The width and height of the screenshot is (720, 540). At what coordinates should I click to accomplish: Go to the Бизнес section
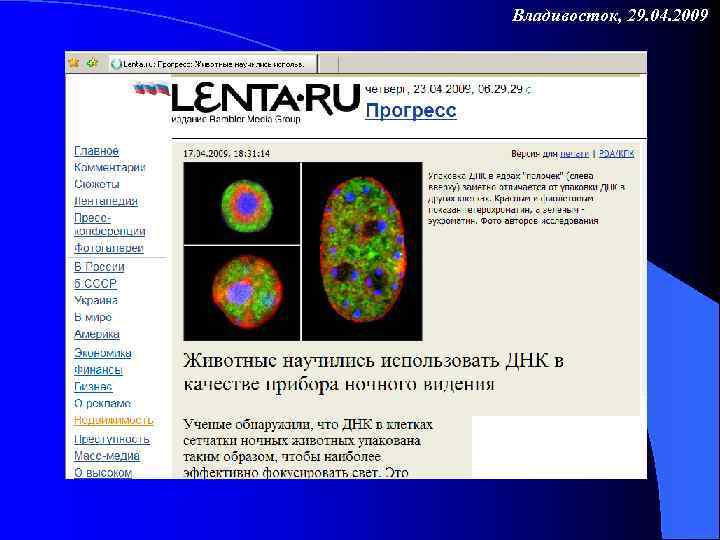pos(93,387)
